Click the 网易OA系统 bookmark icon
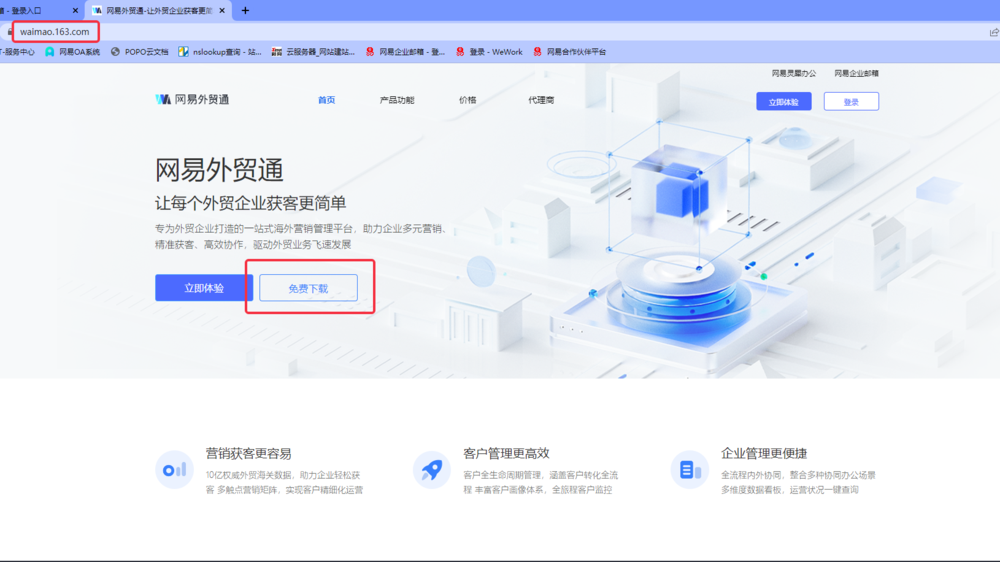1000x562 pixels. point(50,52)
